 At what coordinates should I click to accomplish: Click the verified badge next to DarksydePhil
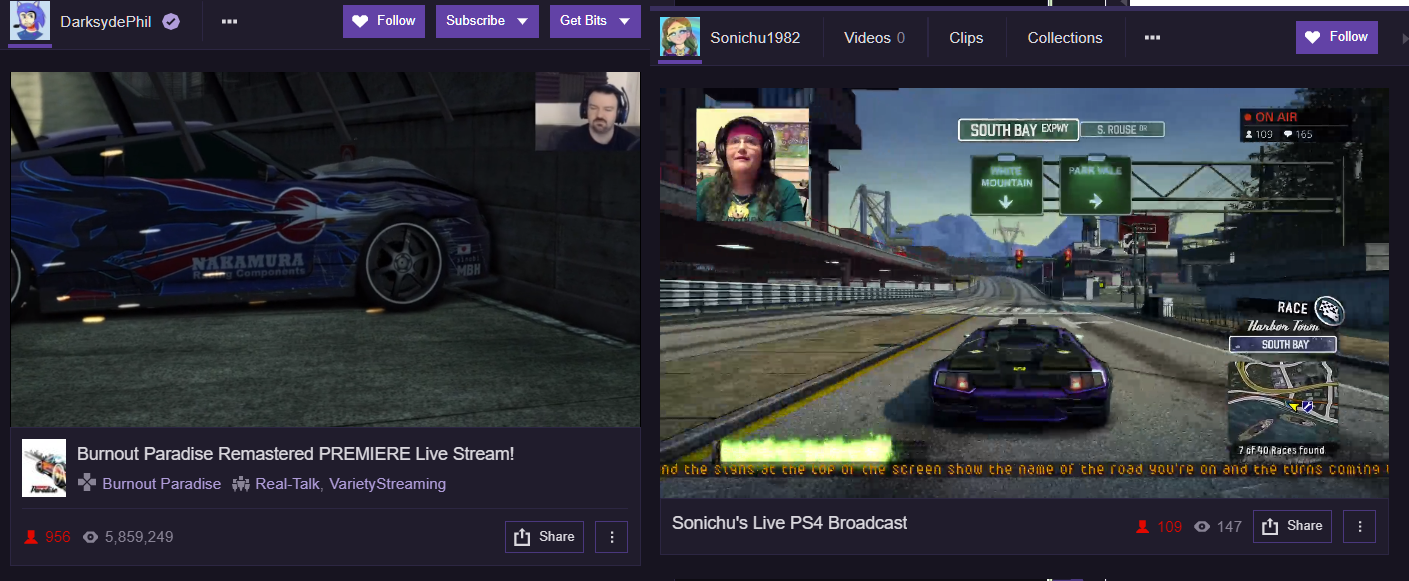[171, 21]
